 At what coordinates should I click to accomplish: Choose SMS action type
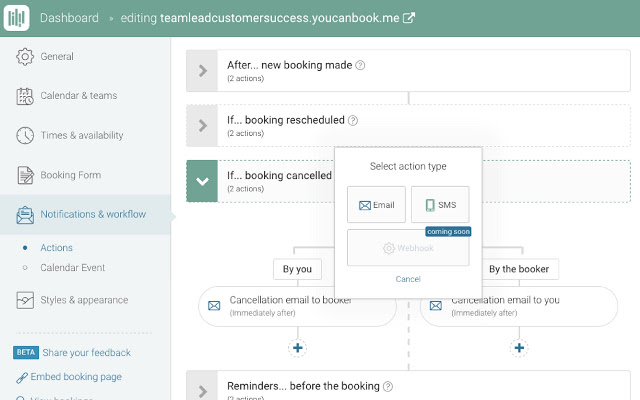click(x=439, y=205)
